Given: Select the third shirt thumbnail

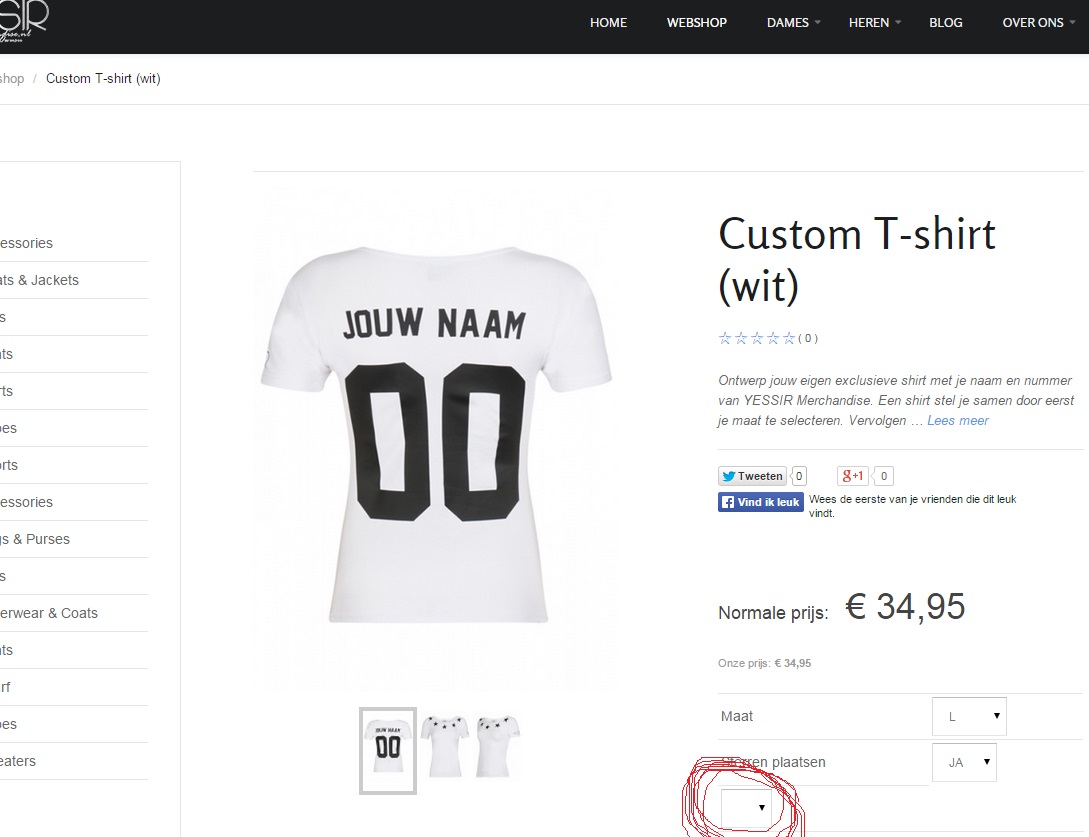Looking at the screenshot, I should click(497, 745).
